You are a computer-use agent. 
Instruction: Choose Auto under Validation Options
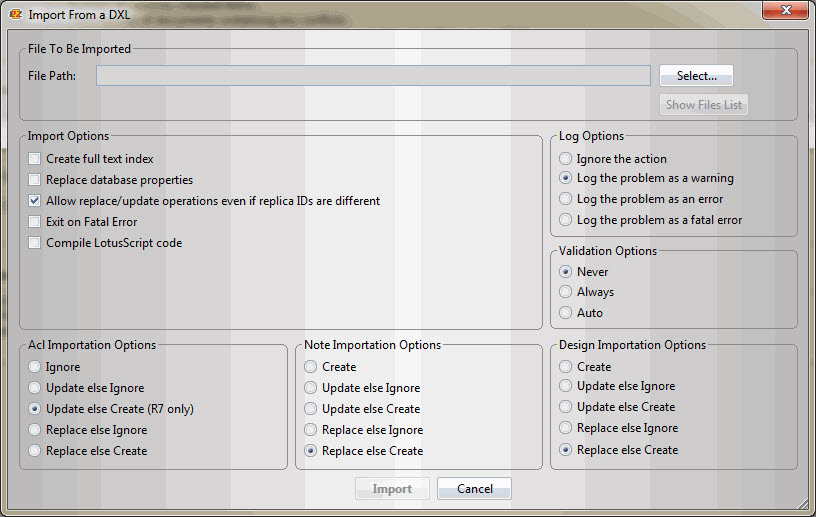567,313
